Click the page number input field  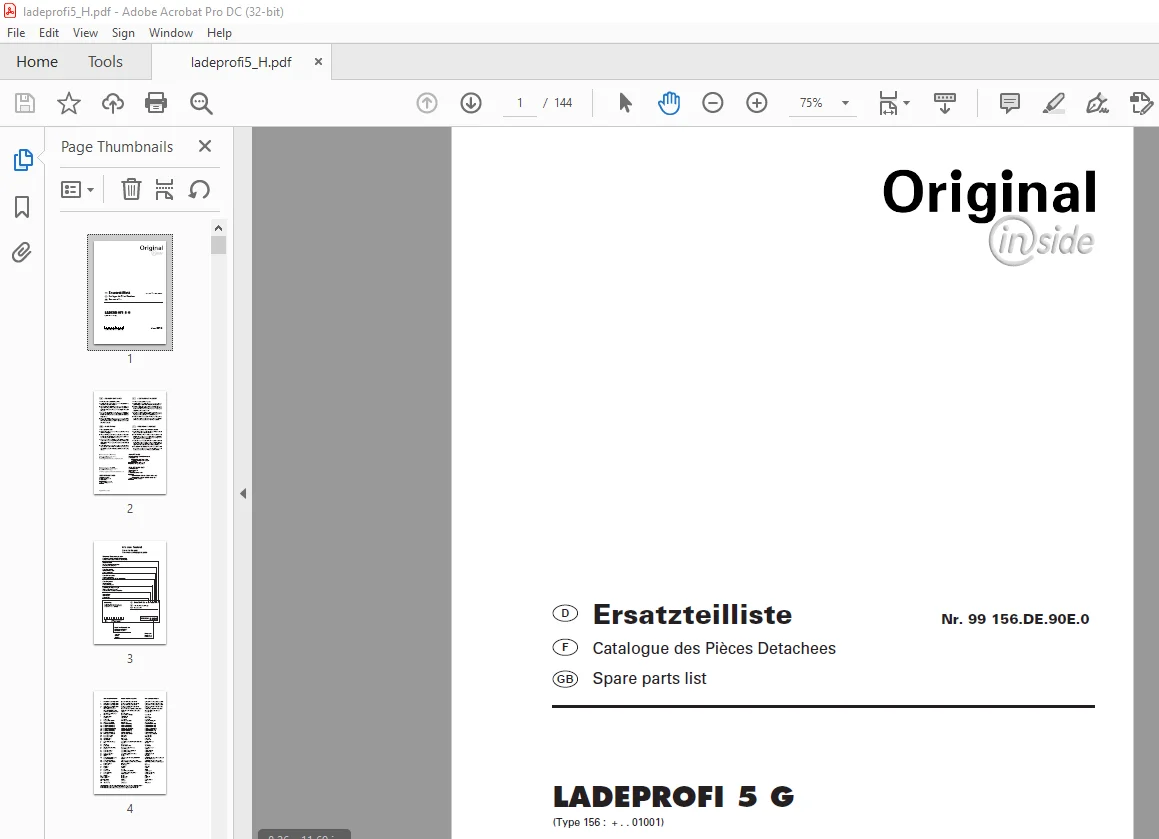pyautogui.click(x=520, y=103)
